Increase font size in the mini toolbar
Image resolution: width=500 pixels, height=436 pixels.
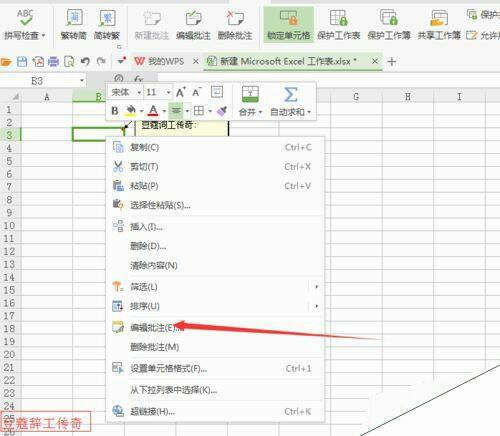[x=180, y=92]
